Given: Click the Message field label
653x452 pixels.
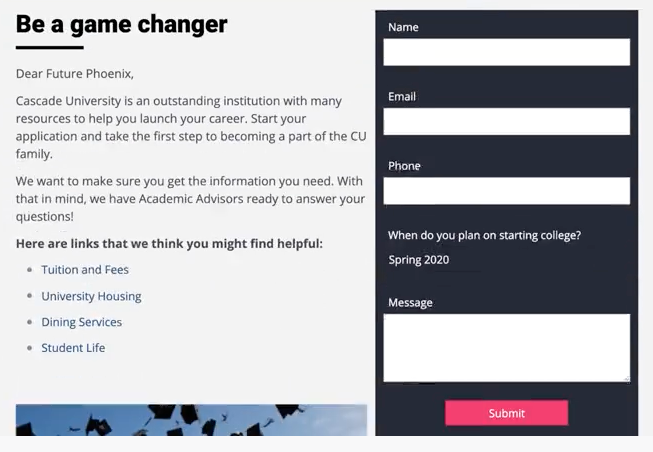Looking at the screenshot, I should pos(410,302).
